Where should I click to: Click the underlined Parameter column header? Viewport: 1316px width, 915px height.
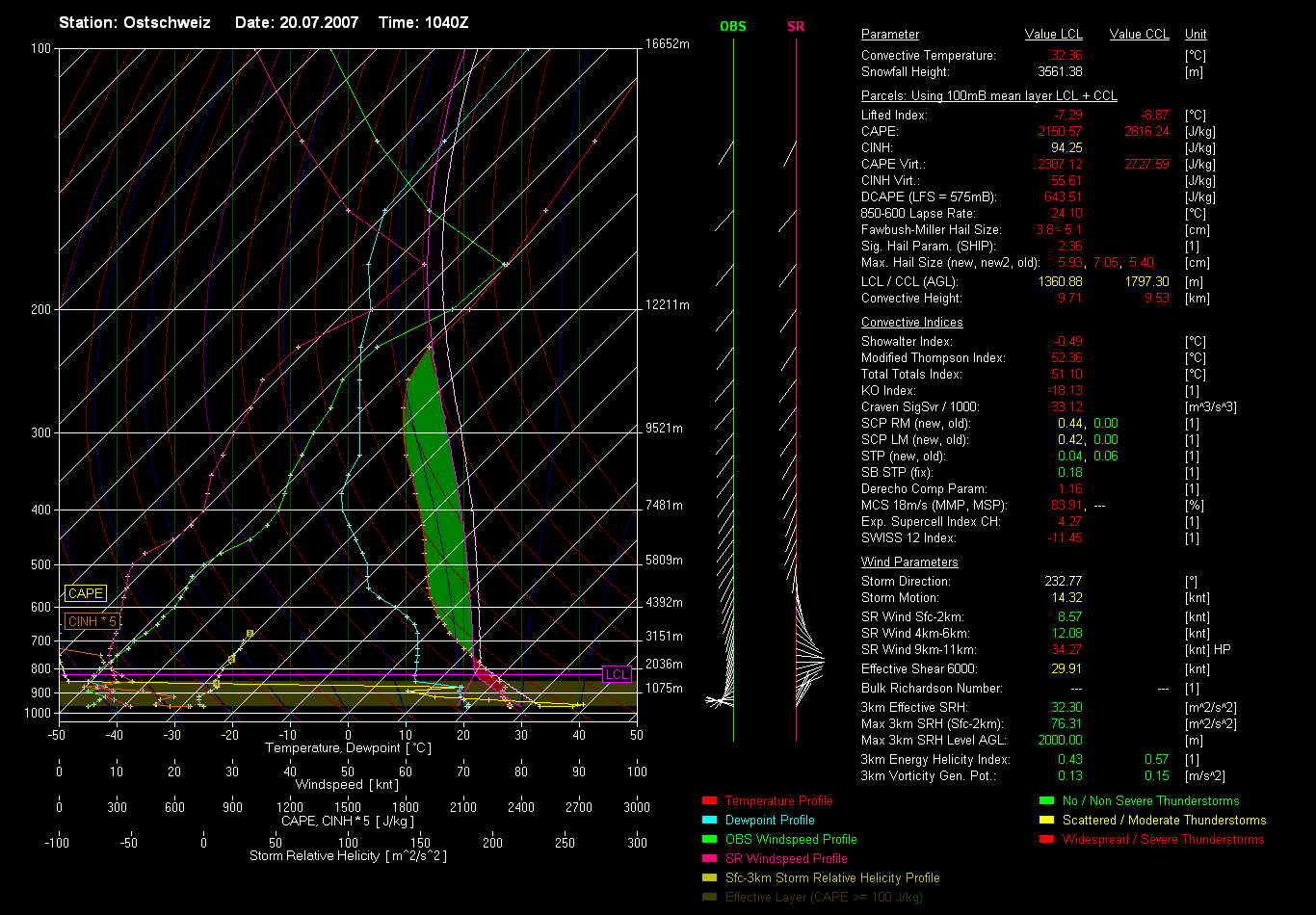[x=890, y=35]
